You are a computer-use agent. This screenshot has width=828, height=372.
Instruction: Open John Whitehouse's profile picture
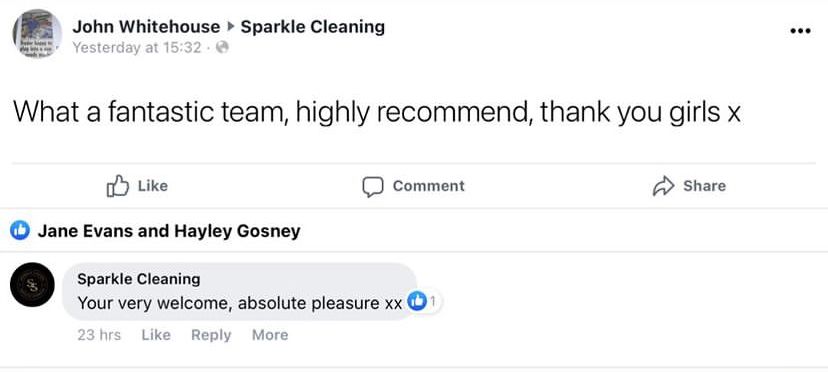pyautogui.click(x=37, y=34)
